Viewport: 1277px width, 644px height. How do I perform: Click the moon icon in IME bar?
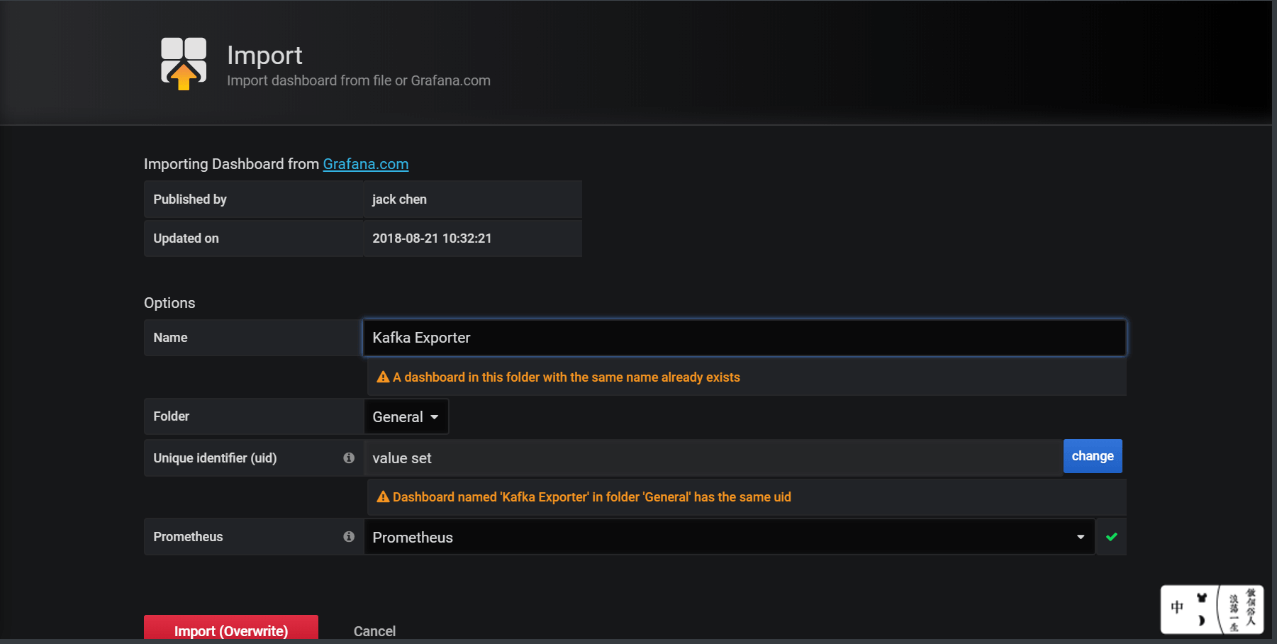(1201, 620)
